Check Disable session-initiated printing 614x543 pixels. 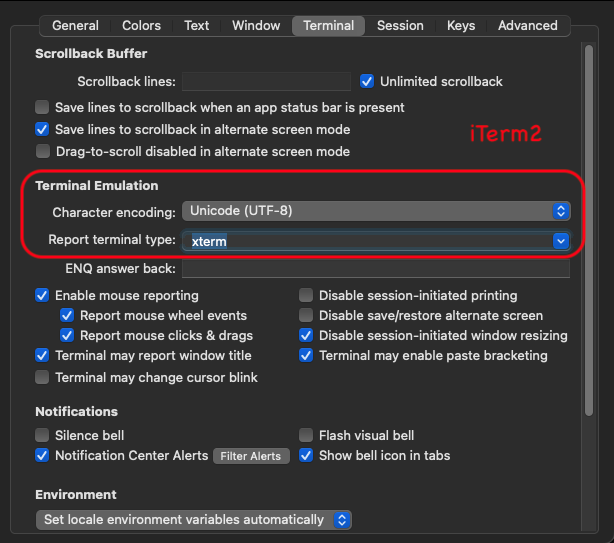[x=306, y=295]
